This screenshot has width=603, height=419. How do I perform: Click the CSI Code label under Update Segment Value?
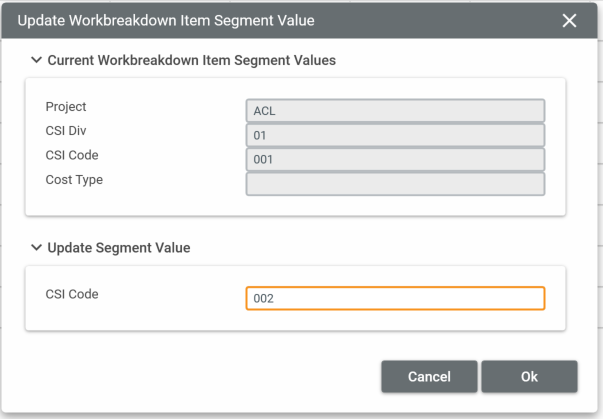click(72, 294)
